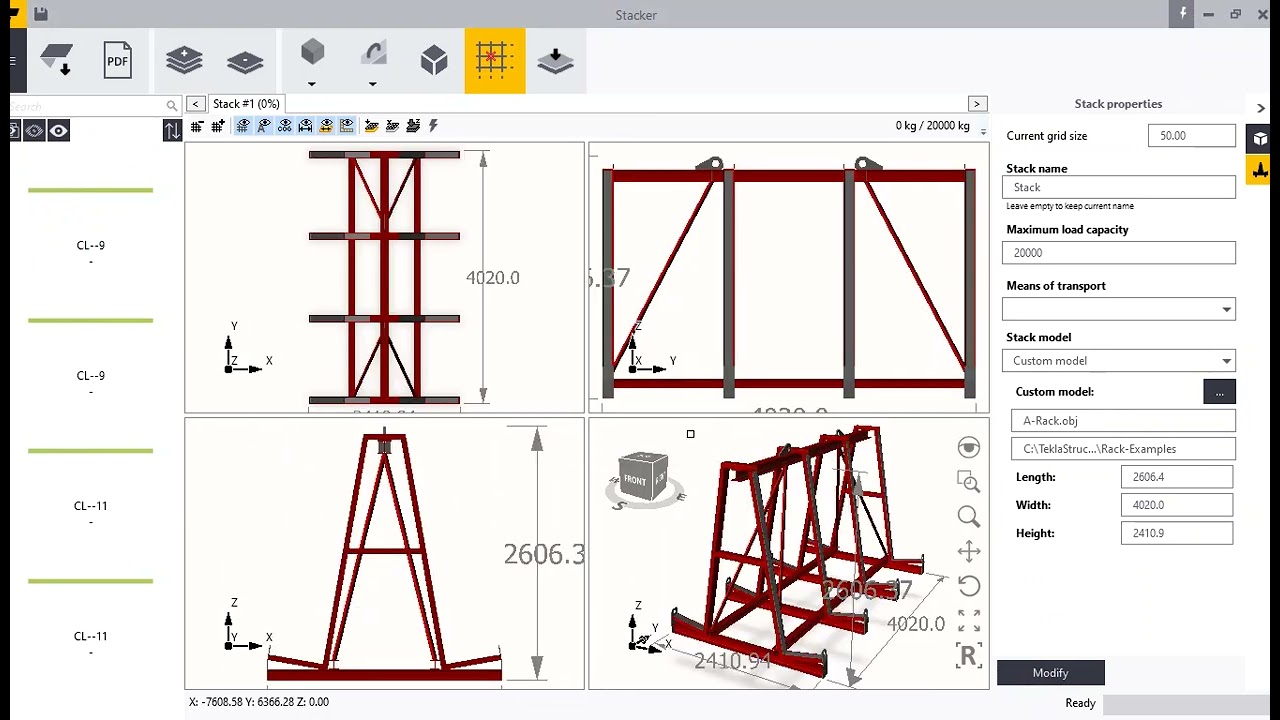Click the pan four-arrow icon in 3D view
Screen dimensions: 1280x720
(968, 551)
